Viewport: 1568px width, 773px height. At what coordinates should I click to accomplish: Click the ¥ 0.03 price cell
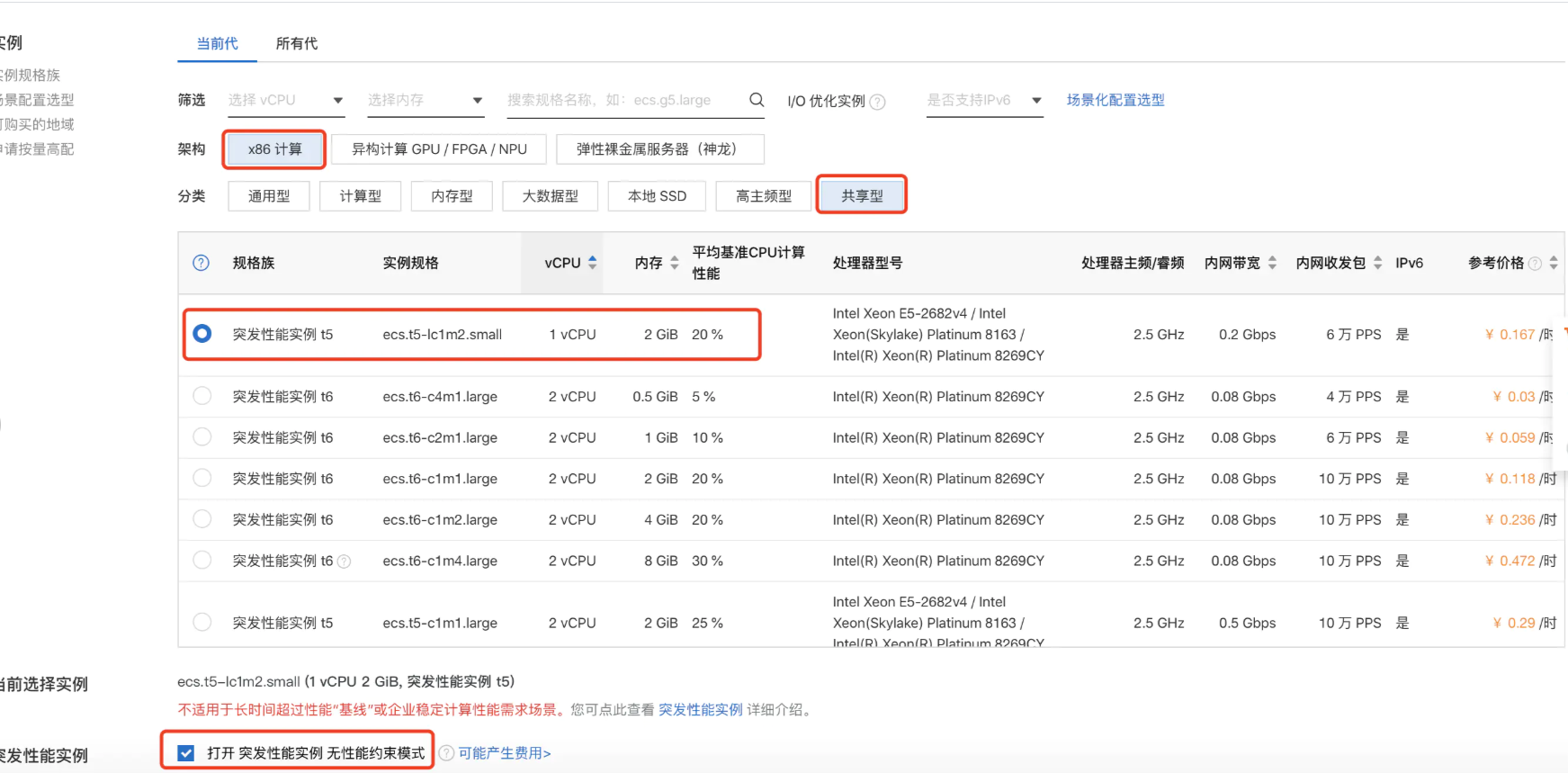tap(1523, 397)
